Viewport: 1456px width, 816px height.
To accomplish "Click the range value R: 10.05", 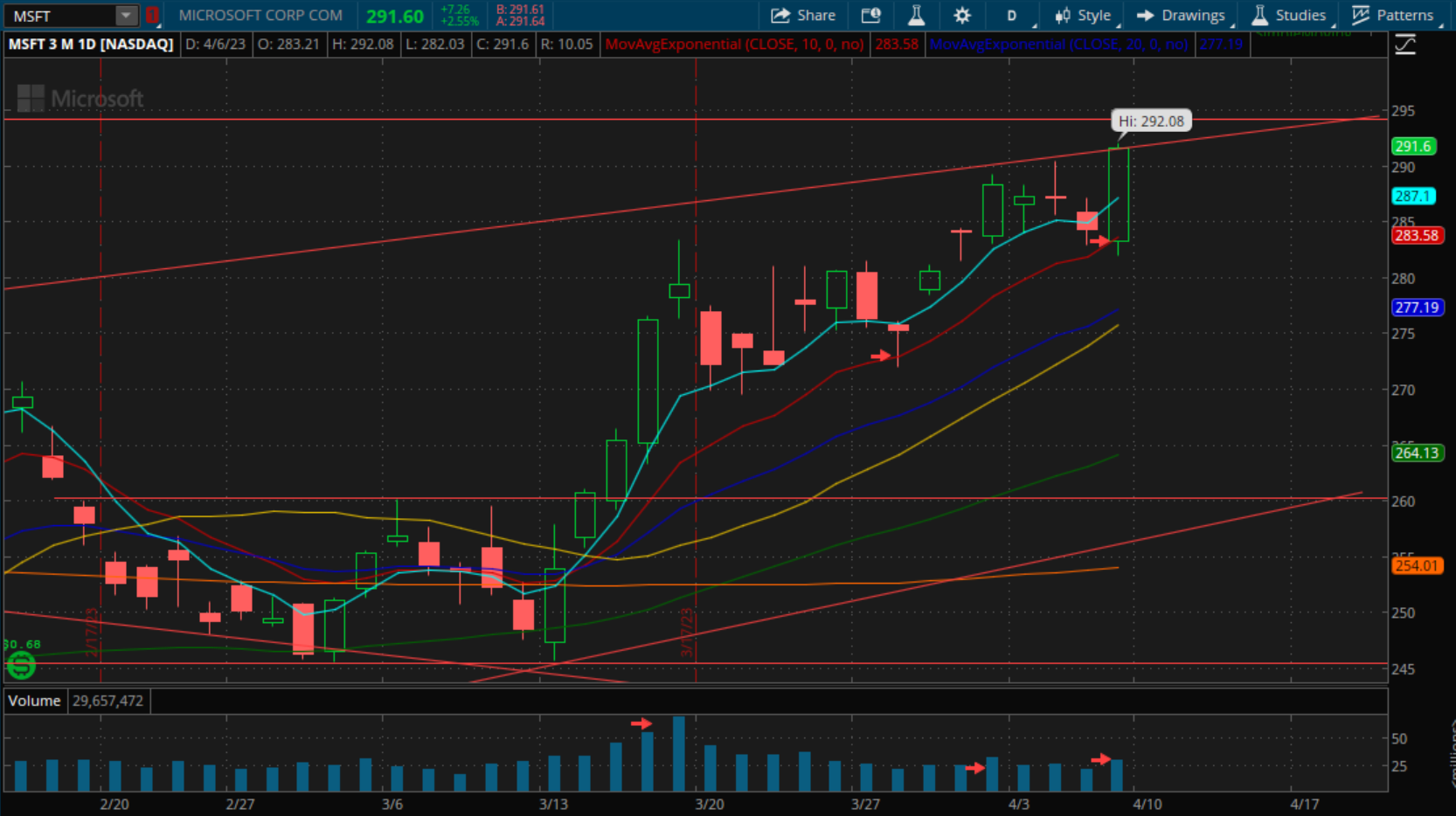I will tap(565, 44).
